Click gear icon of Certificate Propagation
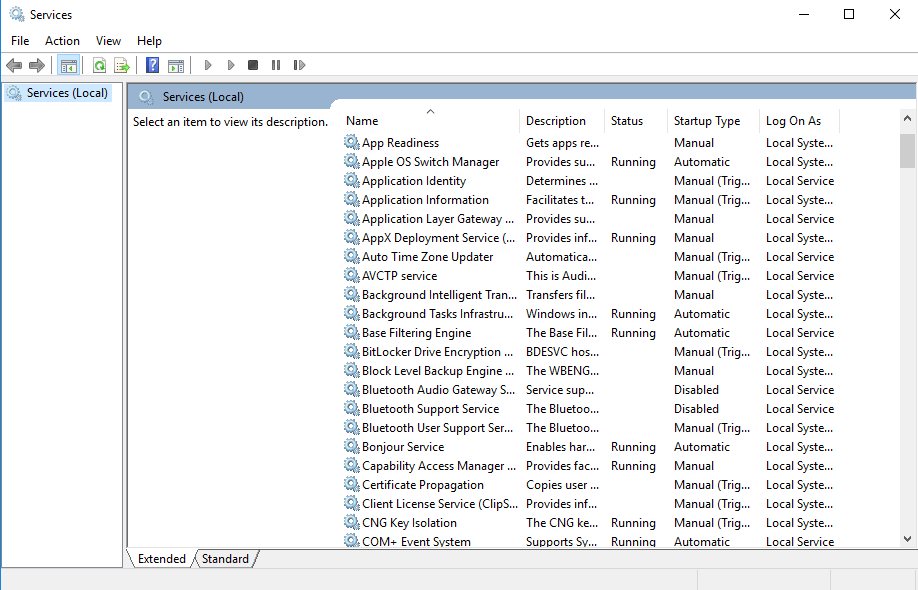 (x=351, y=484)
